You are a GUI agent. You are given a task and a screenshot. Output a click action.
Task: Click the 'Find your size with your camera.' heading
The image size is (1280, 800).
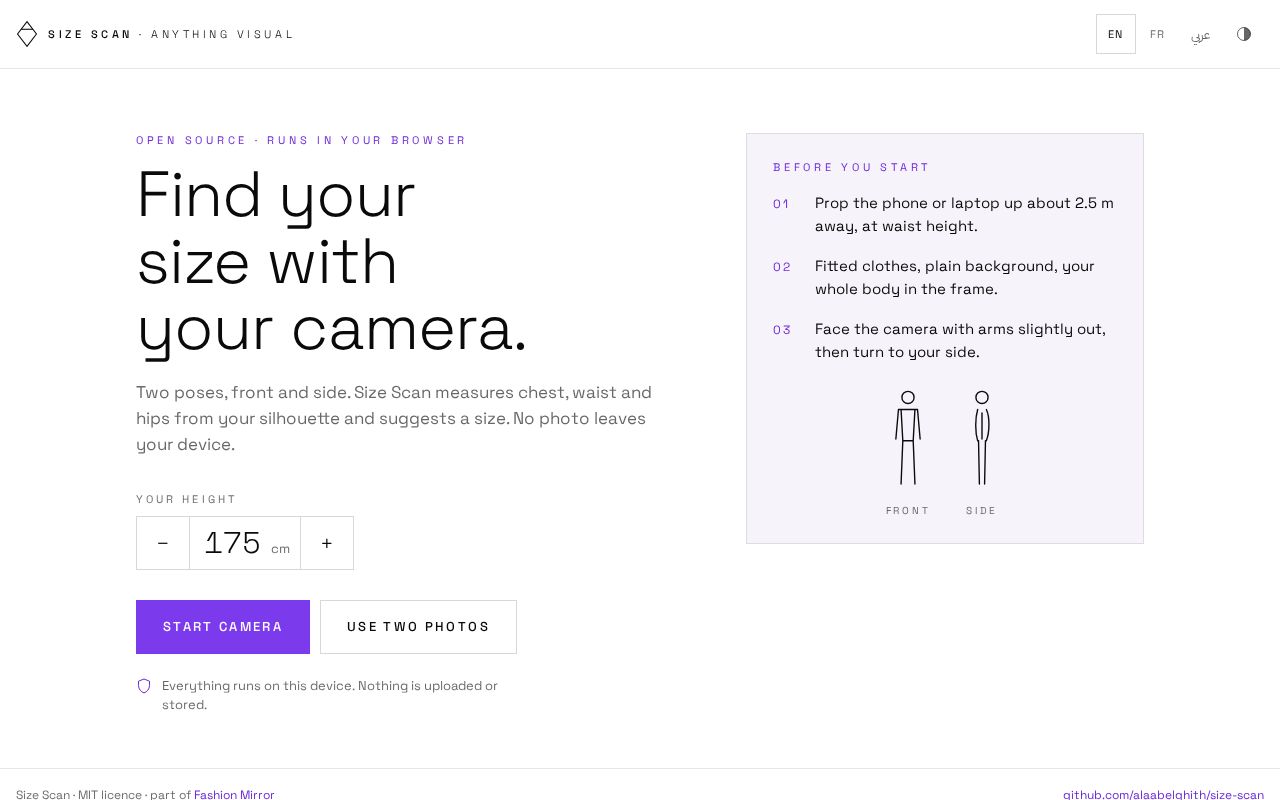tap(331, 260)
